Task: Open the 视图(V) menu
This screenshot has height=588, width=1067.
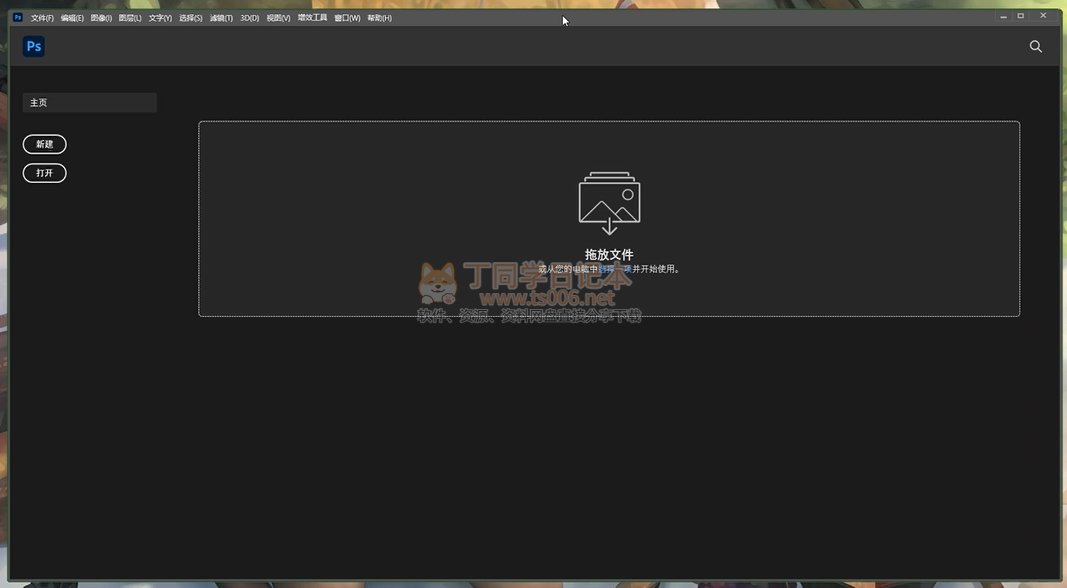Action: click(x=278, y=18)
